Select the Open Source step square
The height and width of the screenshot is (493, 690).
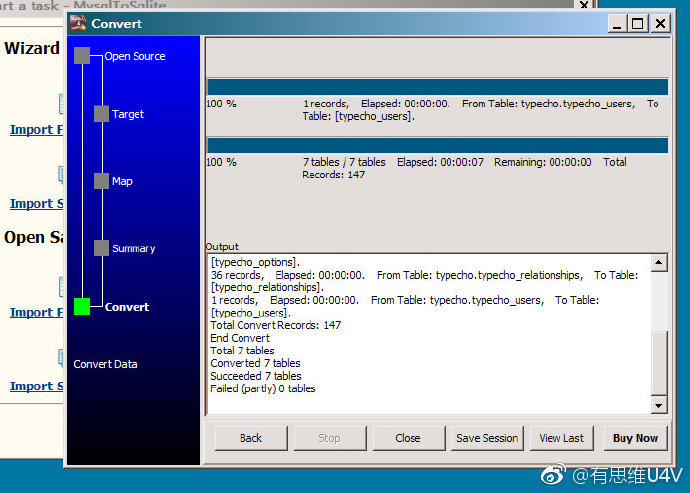click(x=82, y=55)
